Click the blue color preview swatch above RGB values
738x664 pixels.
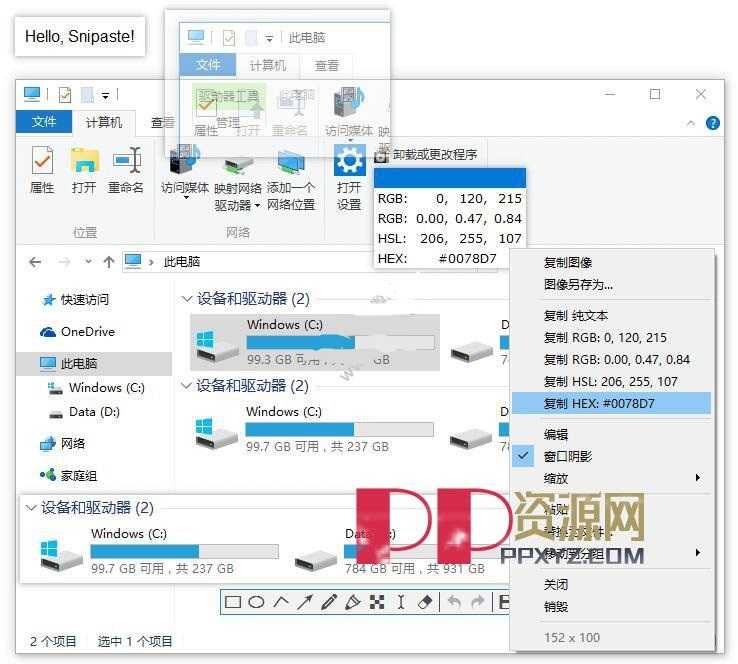coord(449,178)
